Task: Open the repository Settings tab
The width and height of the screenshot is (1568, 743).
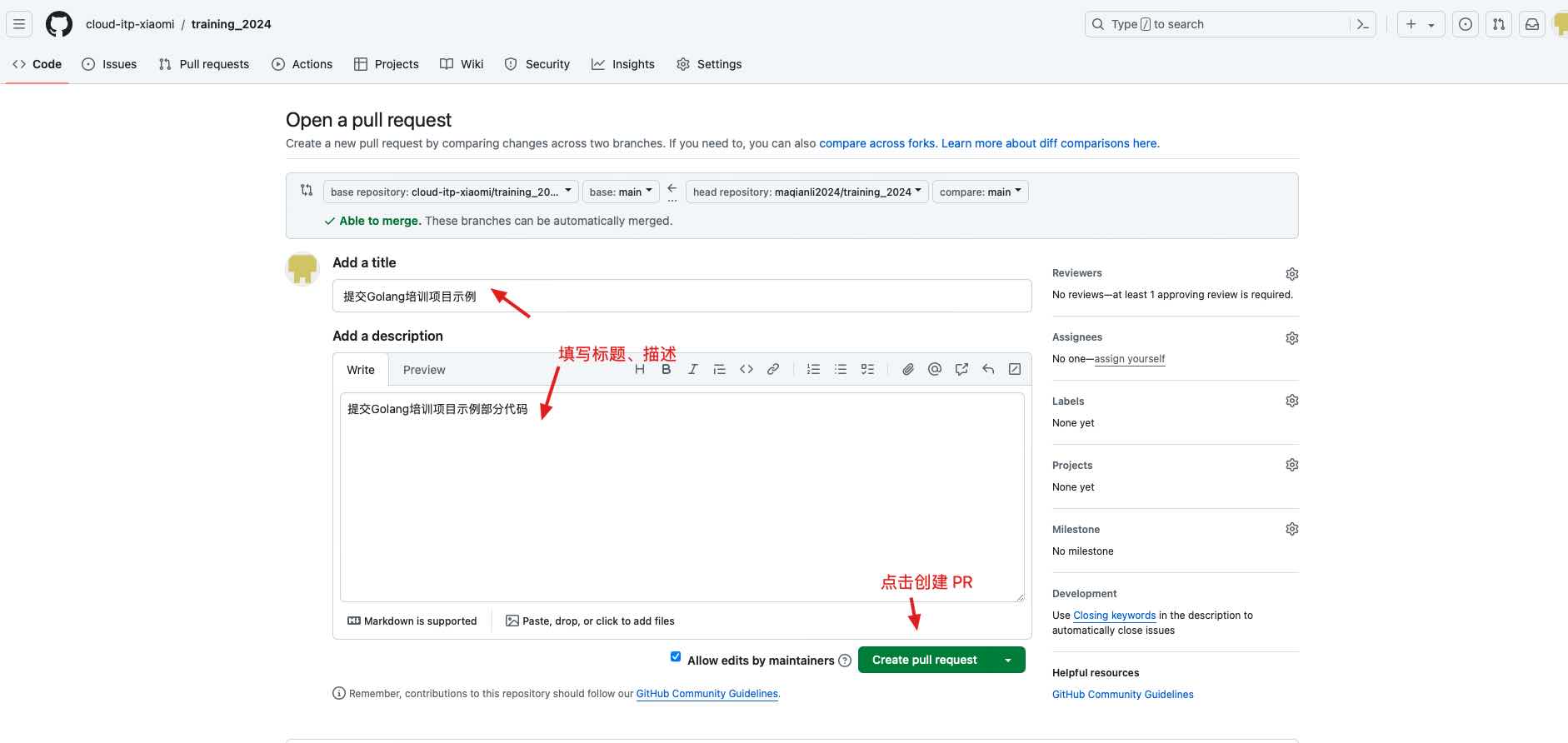Action: (709, 64)
